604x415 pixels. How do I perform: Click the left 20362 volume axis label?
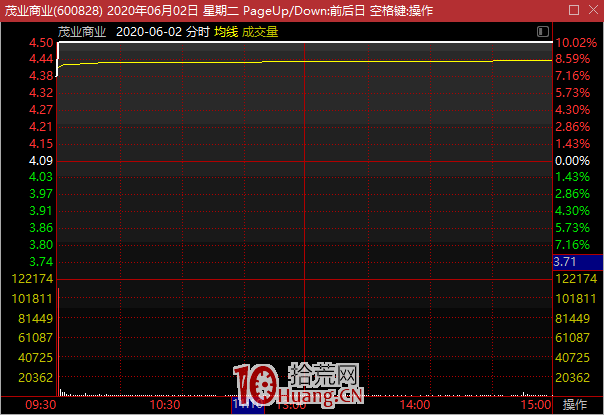tap(35, 378)
